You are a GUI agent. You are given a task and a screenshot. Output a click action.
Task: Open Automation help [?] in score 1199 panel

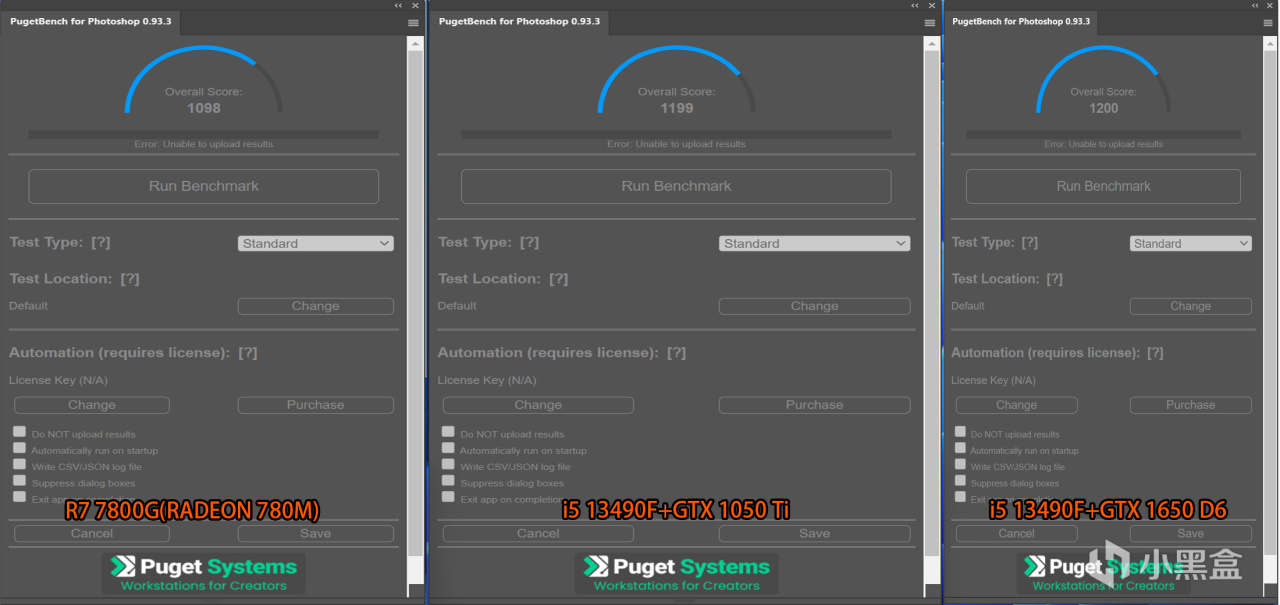[677, 353]
